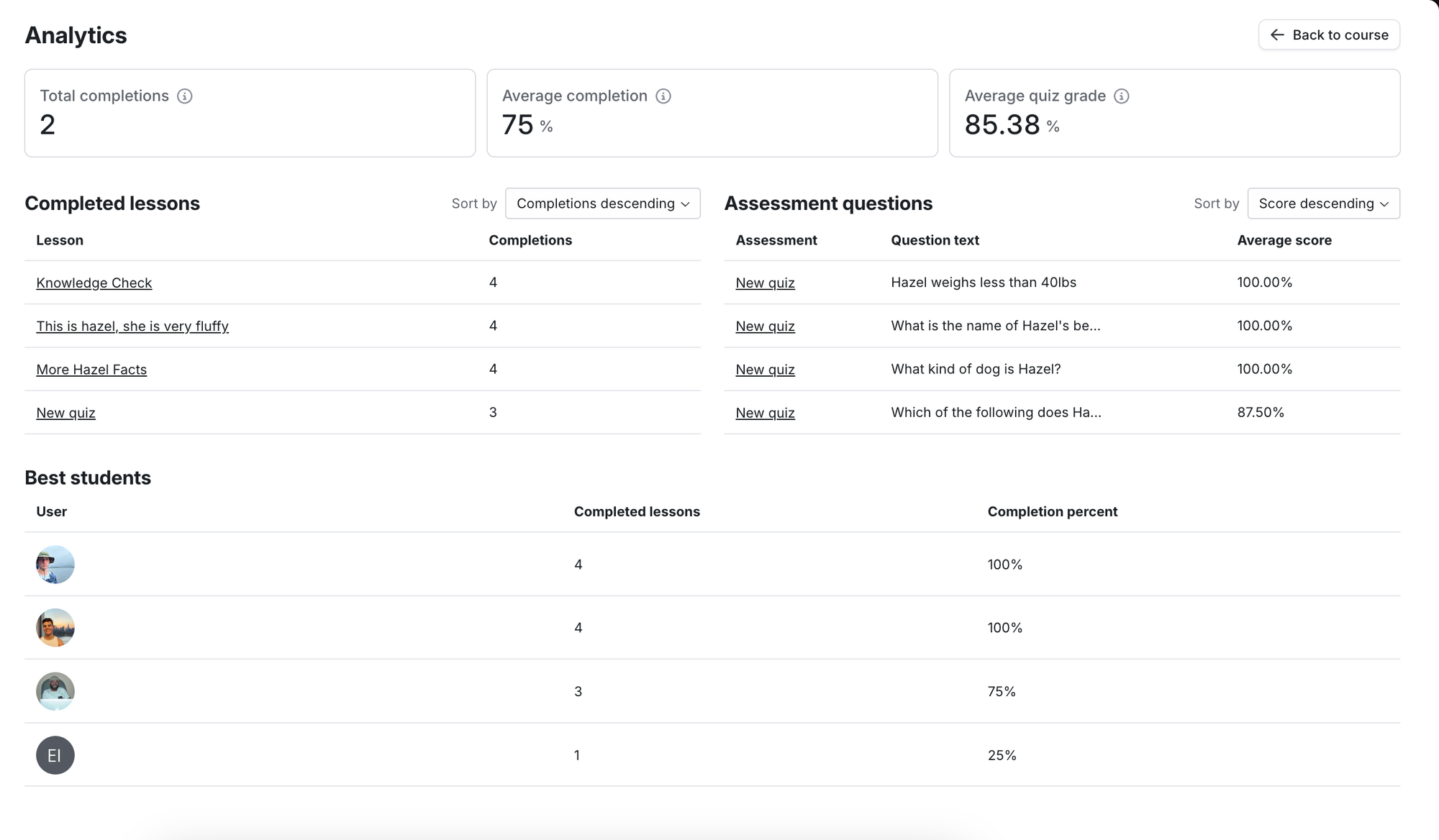Click the Back to course button

tap(1329, 35)
